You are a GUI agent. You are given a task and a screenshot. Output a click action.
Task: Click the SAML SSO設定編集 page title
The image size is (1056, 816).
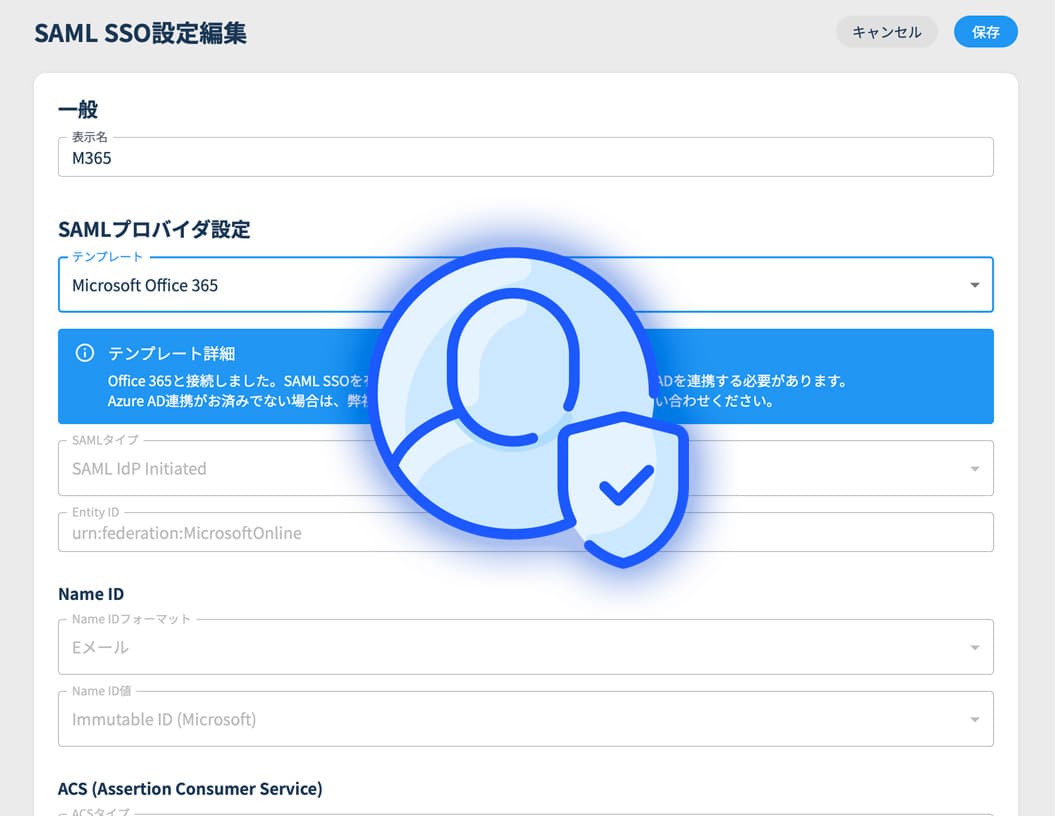(140, 33)
